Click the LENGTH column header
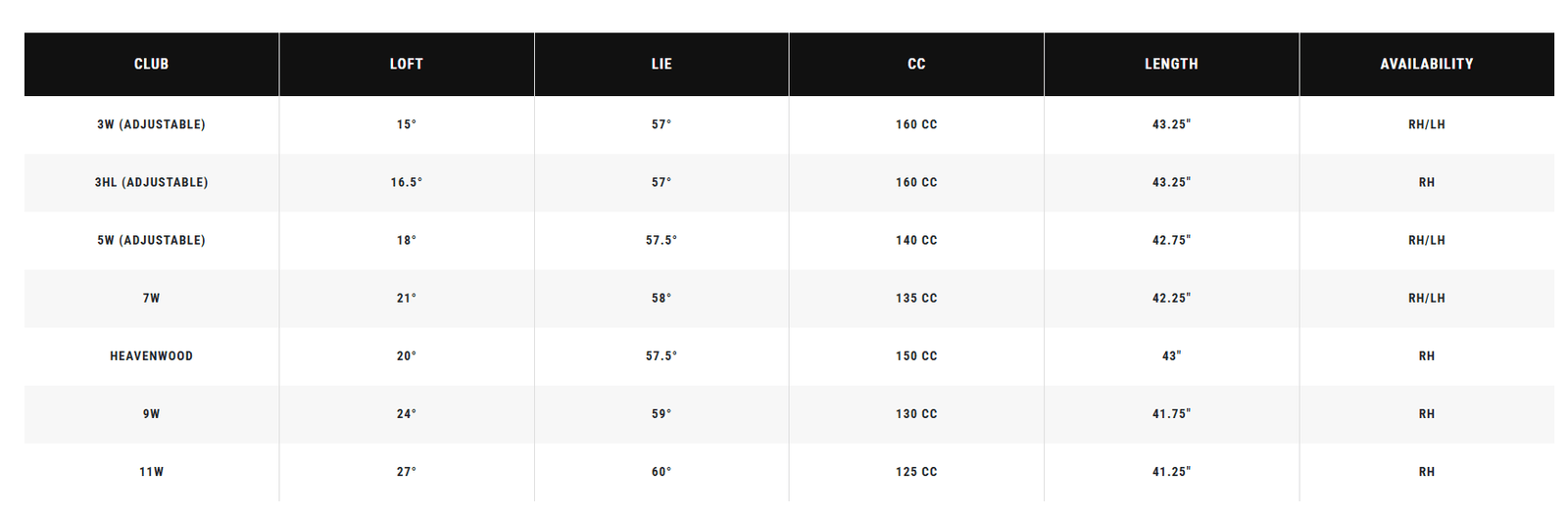This screenshot has height=516, width=1568. [x=1171, y=64]
